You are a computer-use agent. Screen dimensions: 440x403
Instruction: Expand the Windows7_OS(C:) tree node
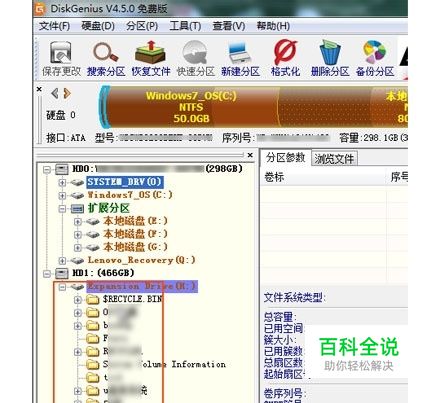click(x=62, y=195)
